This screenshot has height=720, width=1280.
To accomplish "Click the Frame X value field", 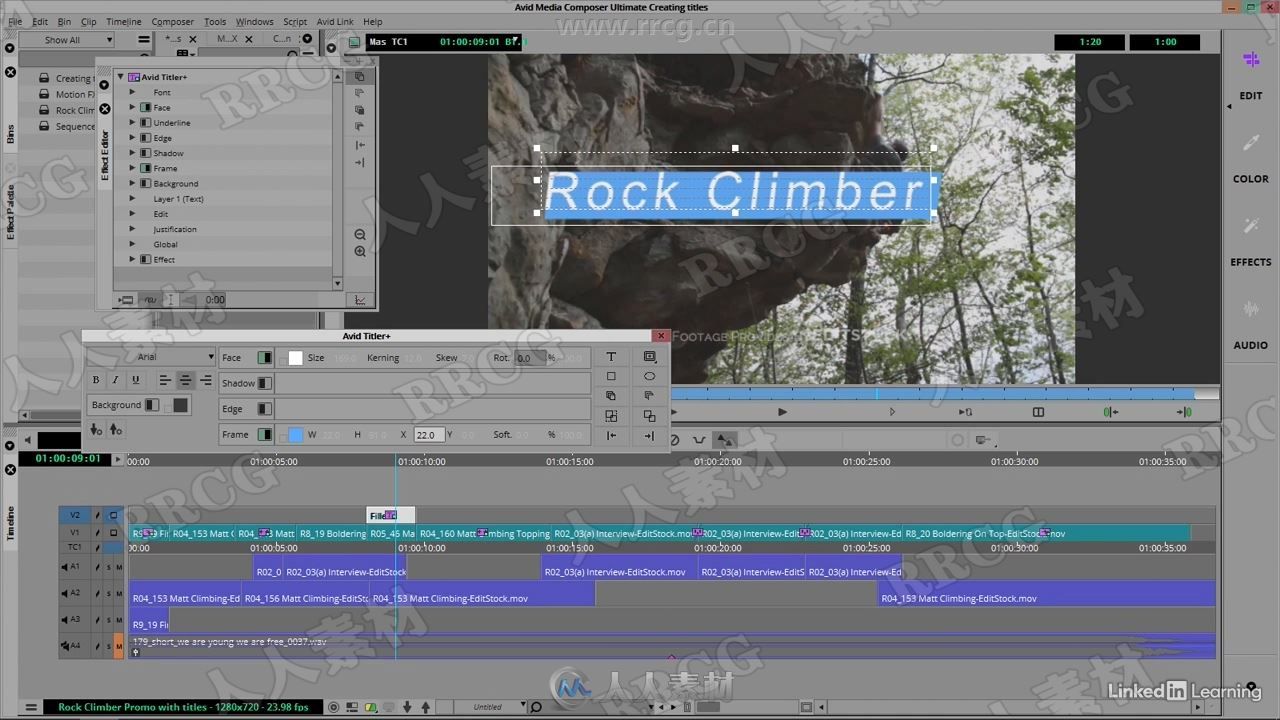I will [428, 435].
